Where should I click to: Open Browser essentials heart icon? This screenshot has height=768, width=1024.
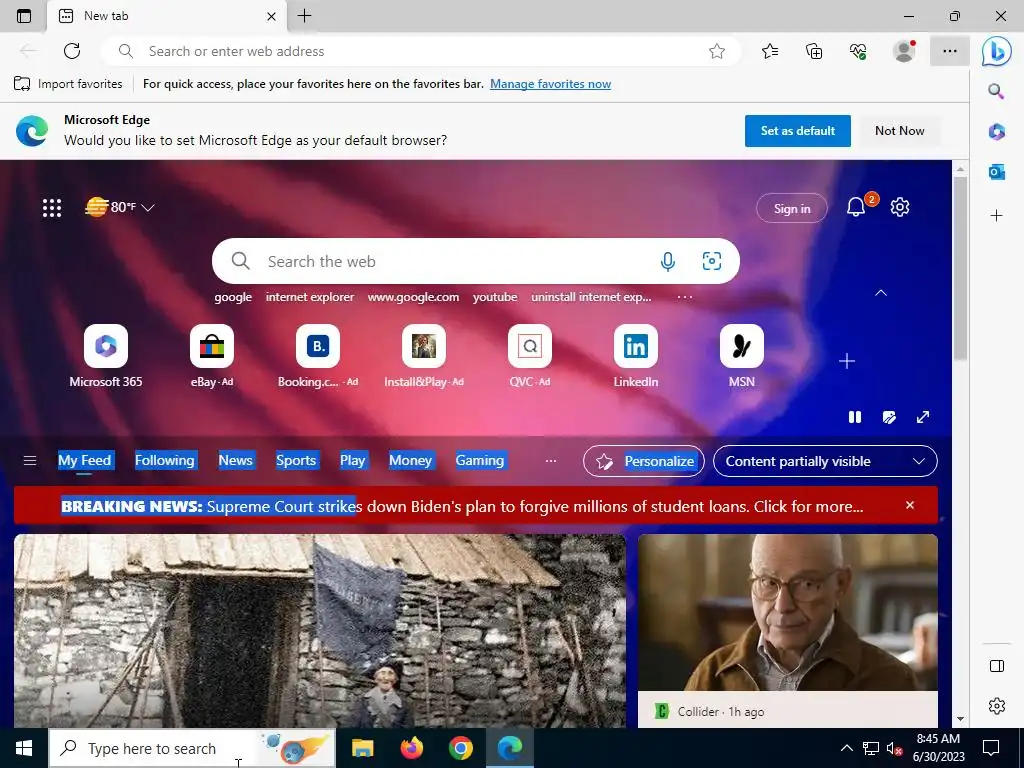point(858,51)
